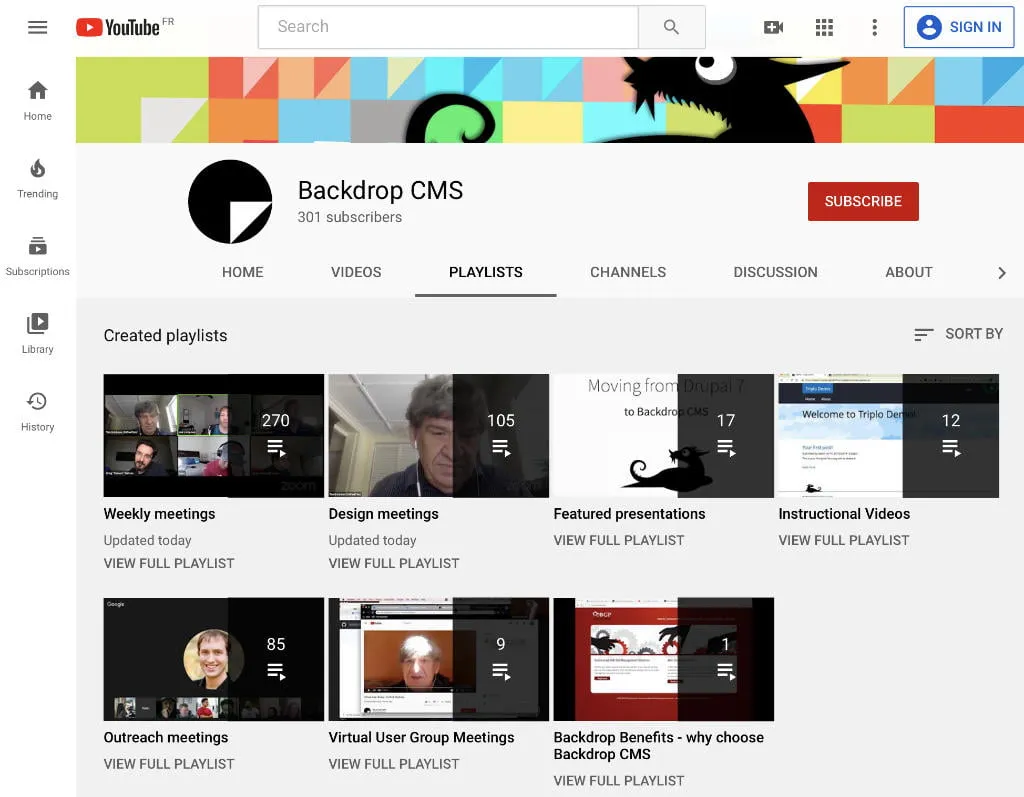View full playlist for Weekly meetings
Screen dimensions: 1024x797
pos(168,563)
